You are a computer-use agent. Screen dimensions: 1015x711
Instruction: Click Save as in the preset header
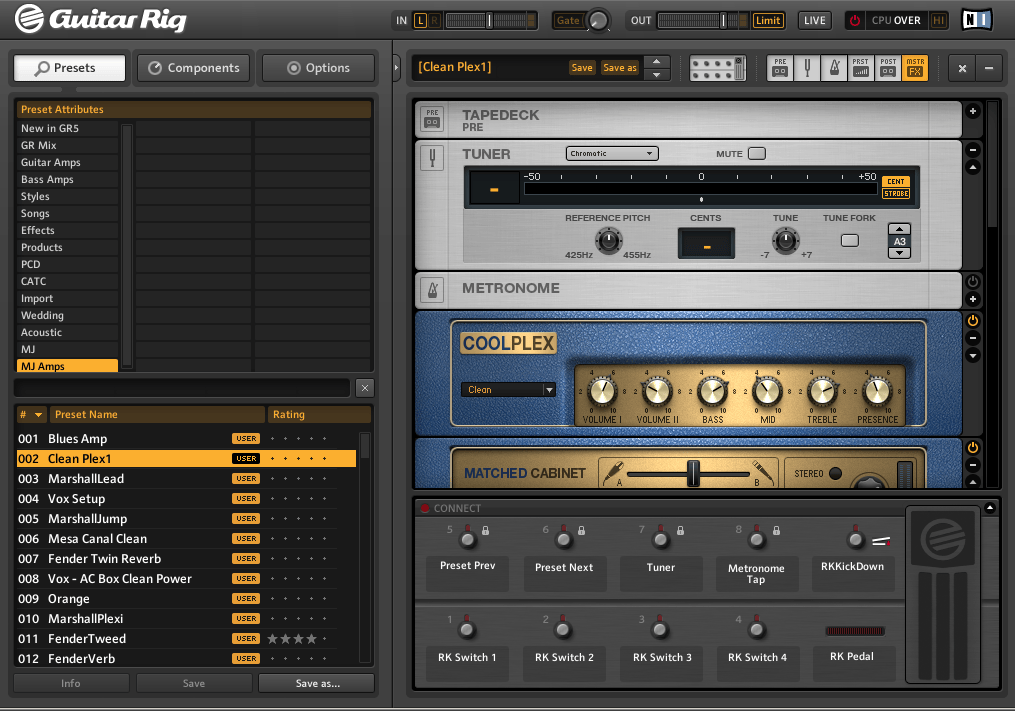619,67
